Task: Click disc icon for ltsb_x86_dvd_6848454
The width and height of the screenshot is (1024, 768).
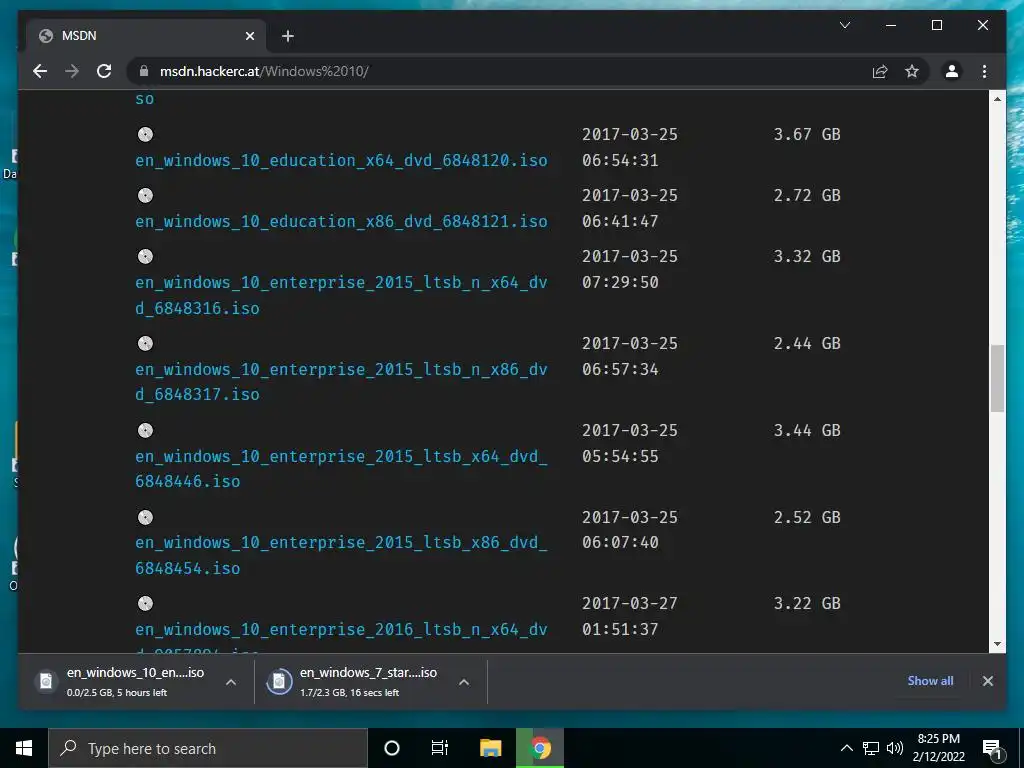Action: point(145,517)
